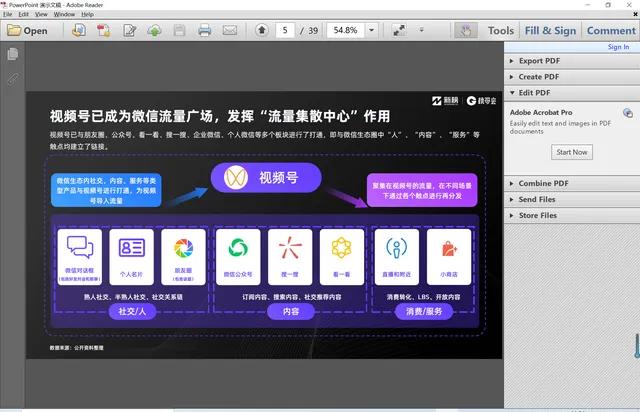The width and height of the screenshot is (640, 412).
Task: Open the Window menu
Action: click(64, 14)
